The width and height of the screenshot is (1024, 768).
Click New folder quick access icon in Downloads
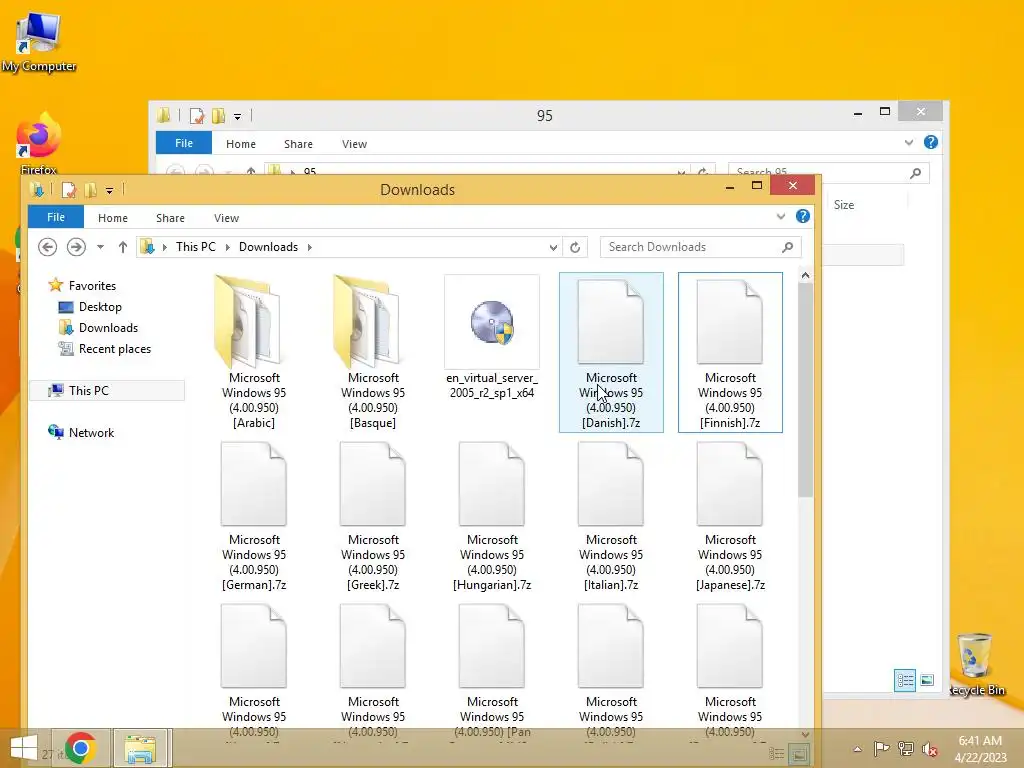coord(90,190)
